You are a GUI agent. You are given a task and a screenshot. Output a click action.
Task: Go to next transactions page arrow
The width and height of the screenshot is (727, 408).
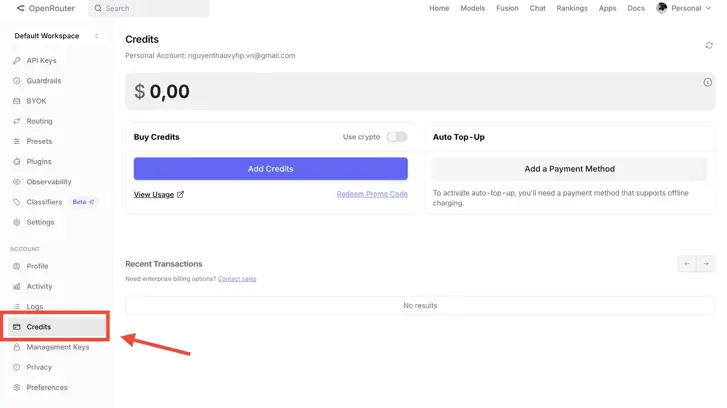(x=706, y=263)
